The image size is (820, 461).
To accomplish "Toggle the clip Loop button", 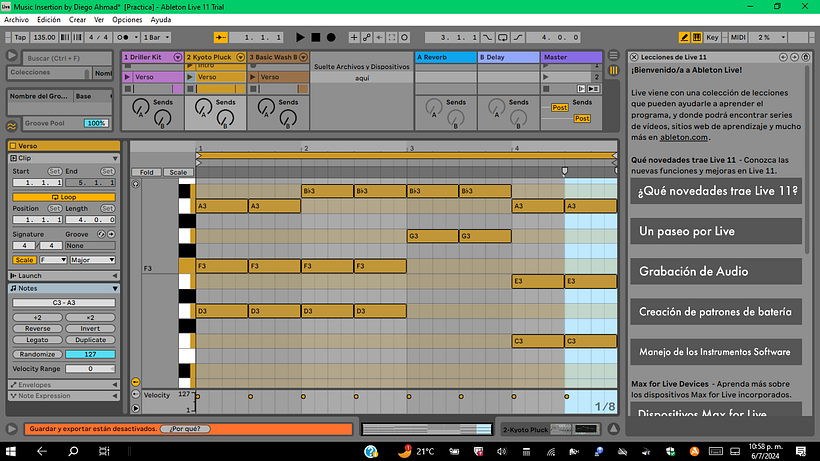I will [64, 197].
